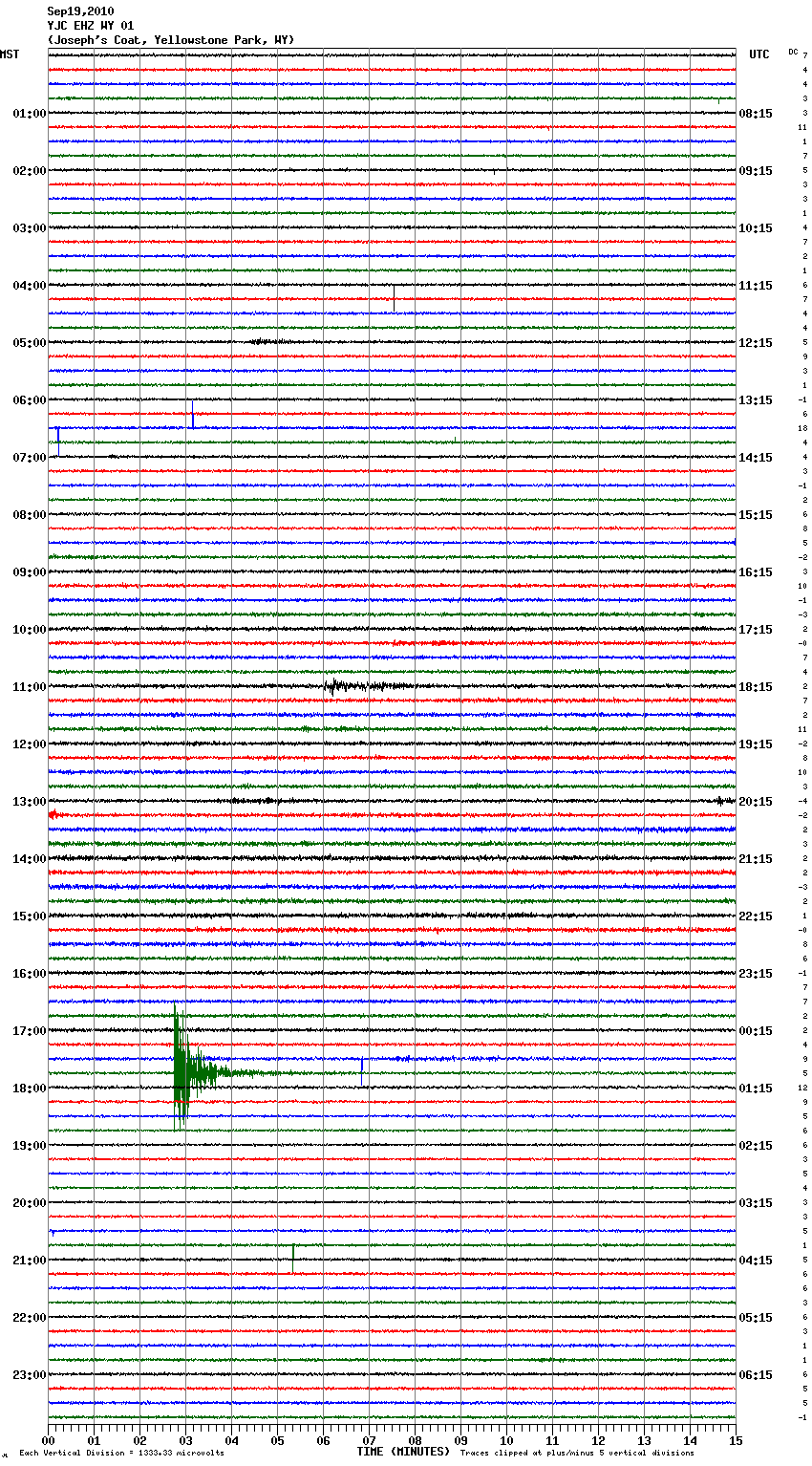The height and width of the screenshot is (1466, 812).
Task: Click the UTC time label 08:15
Action: click(756, 114)
